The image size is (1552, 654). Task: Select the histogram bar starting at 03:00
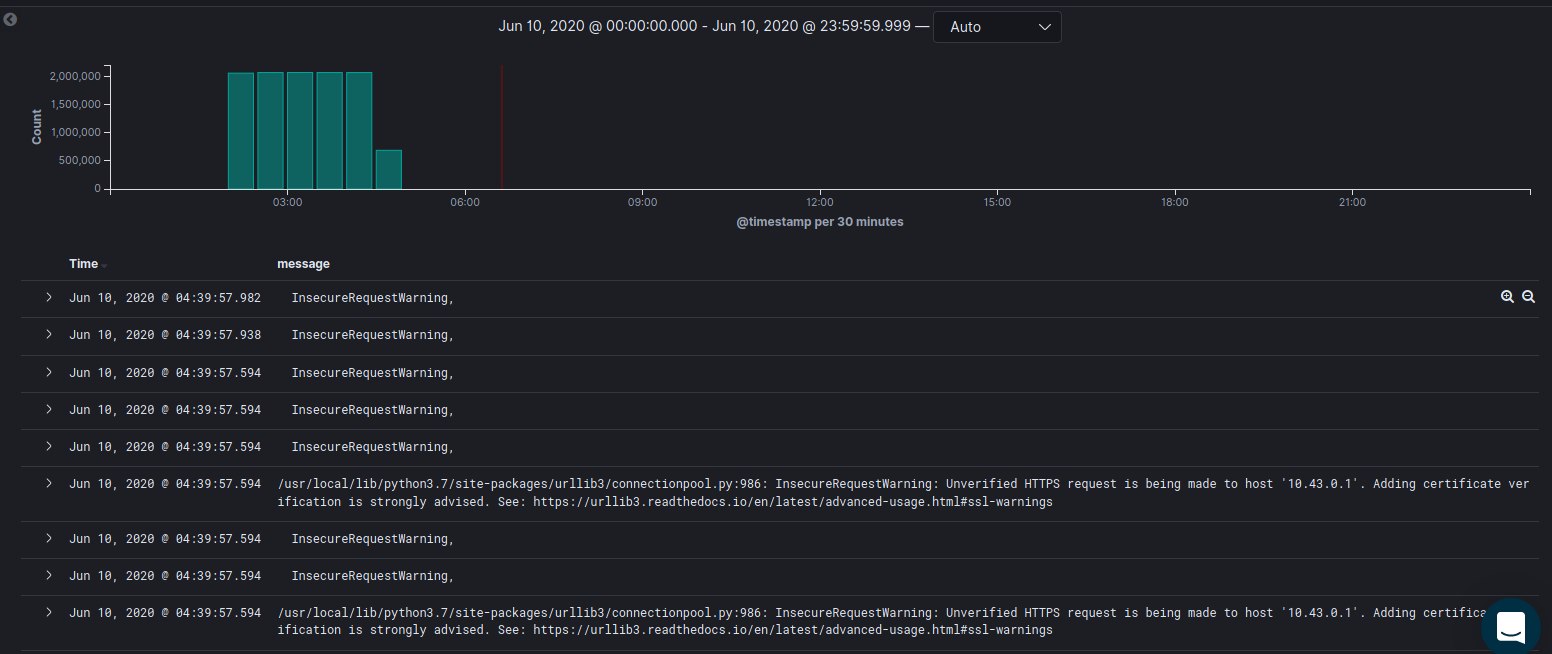point(300,130)
